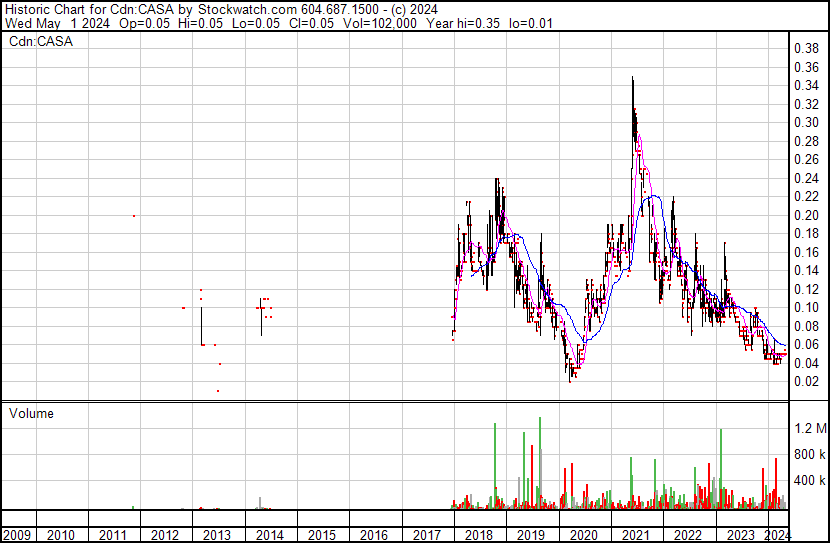
Task: Click the 2021 year label
Action: click(x=635, y=535)
